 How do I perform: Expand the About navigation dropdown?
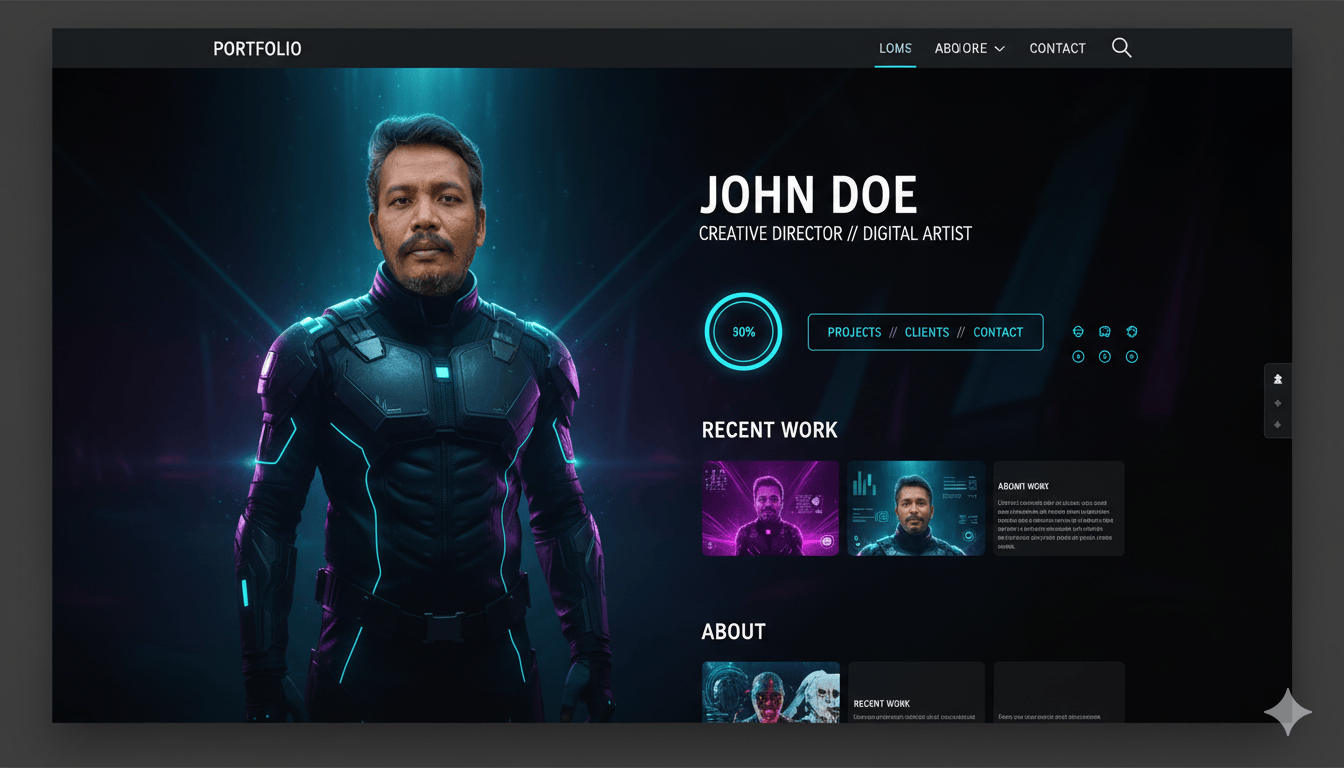pos(960,48)
